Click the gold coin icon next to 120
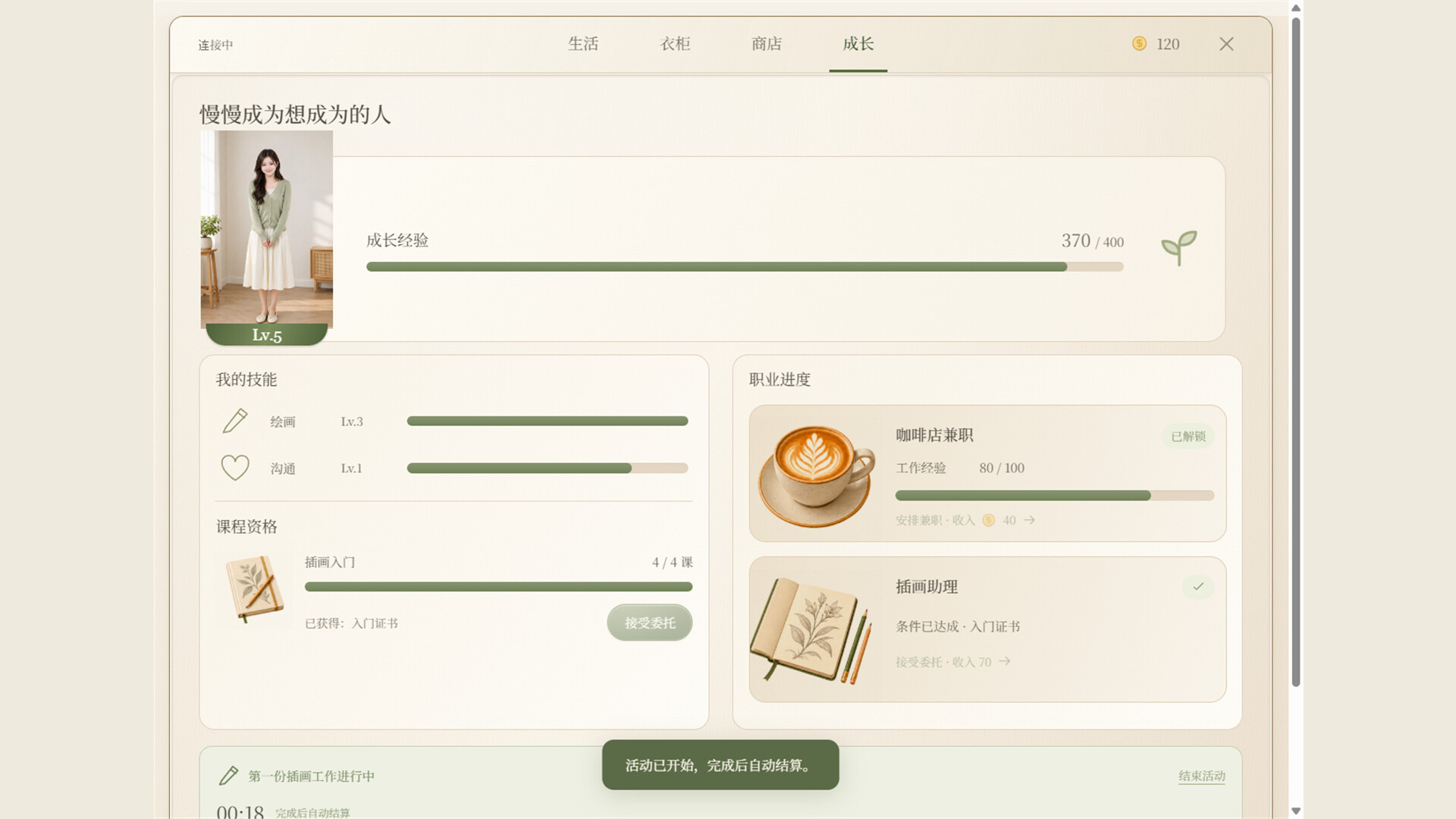1456x819 pixels. coord(1139,44)
